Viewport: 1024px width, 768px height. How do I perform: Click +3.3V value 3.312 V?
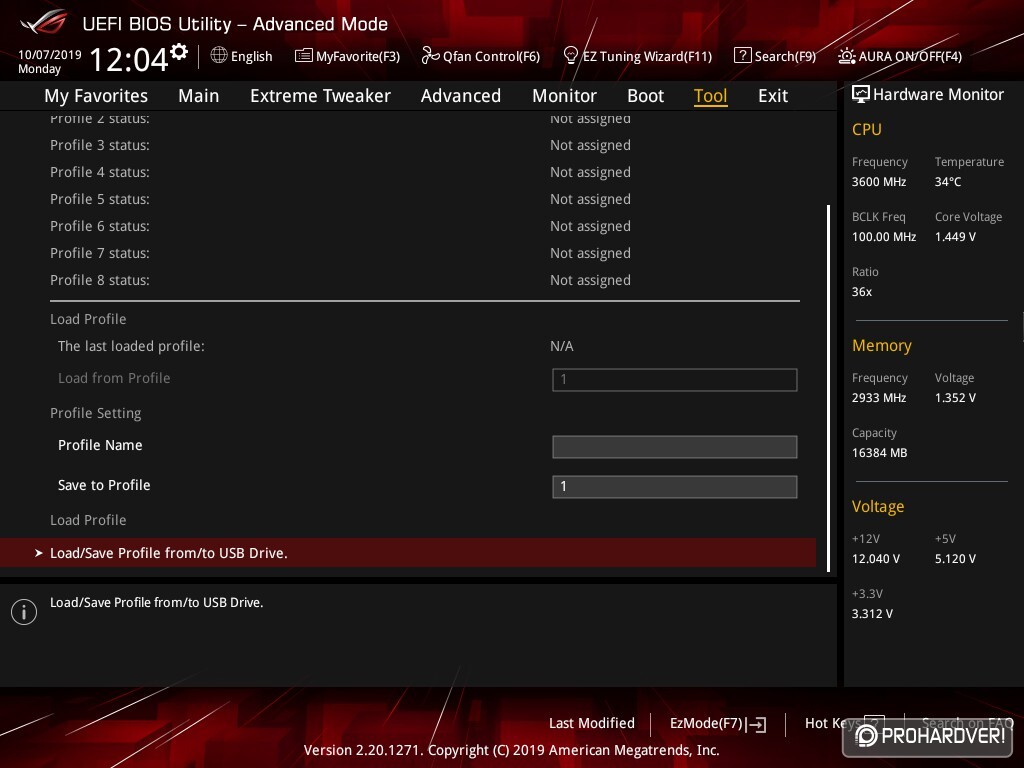pyautogui.click(x=872, y=614)
